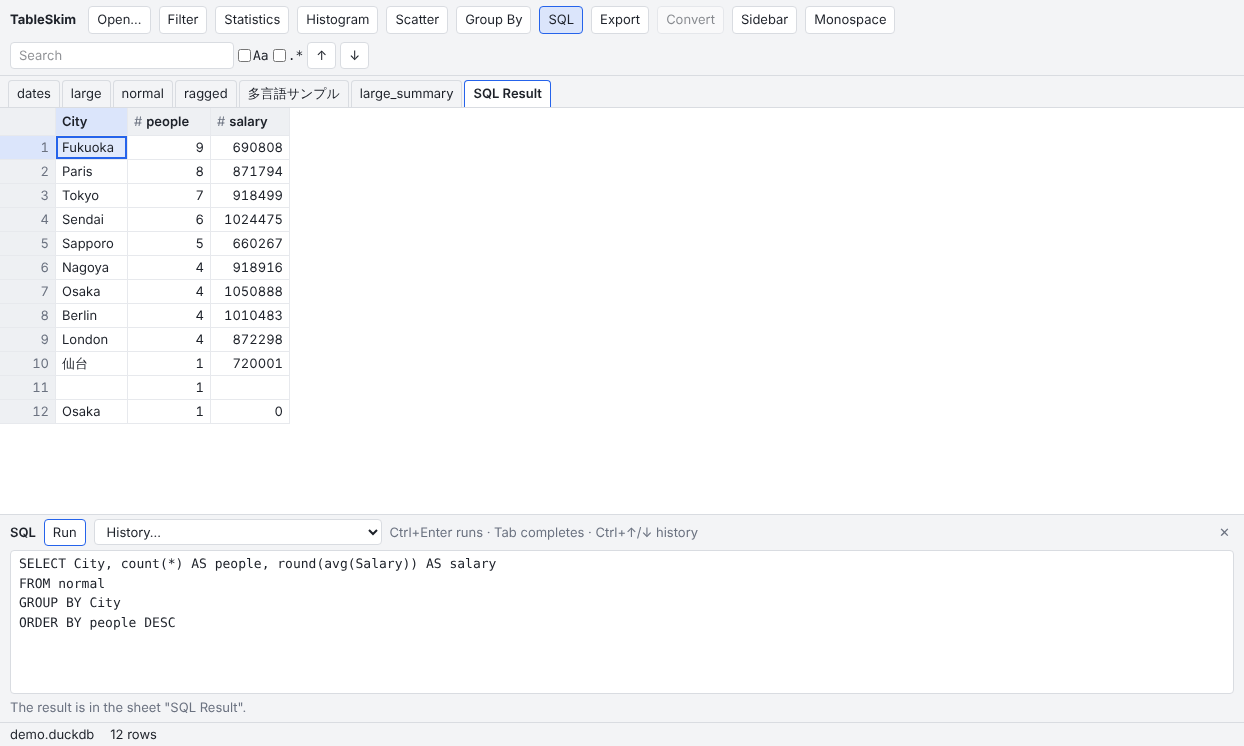This screenshot has height=746, width=1244.
Task: Select row number 11 header
Action: pos(28,387)
